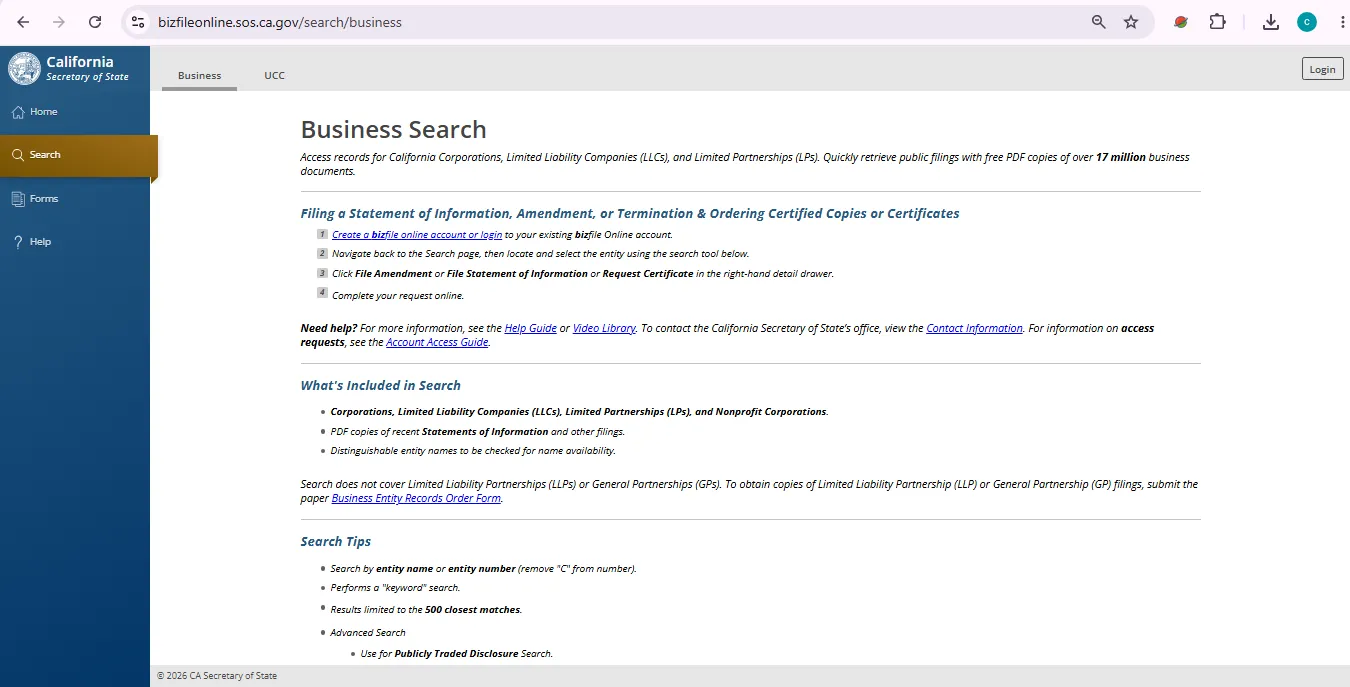Click the California state seal logo
The height and width of the screenshot is (687, 1350).
pyautogui.click(x=25, y=68)
